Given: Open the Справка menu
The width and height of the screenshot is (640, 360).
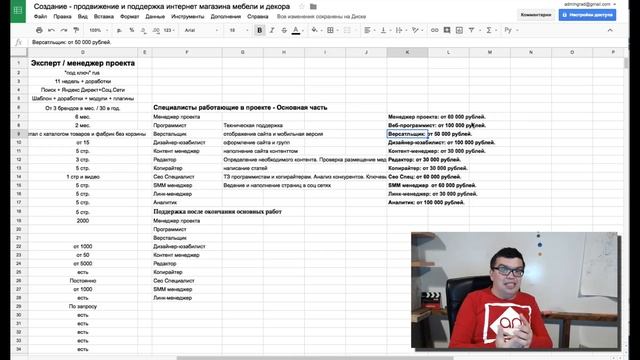Looking at the screenshot, I should coord(258,17).
